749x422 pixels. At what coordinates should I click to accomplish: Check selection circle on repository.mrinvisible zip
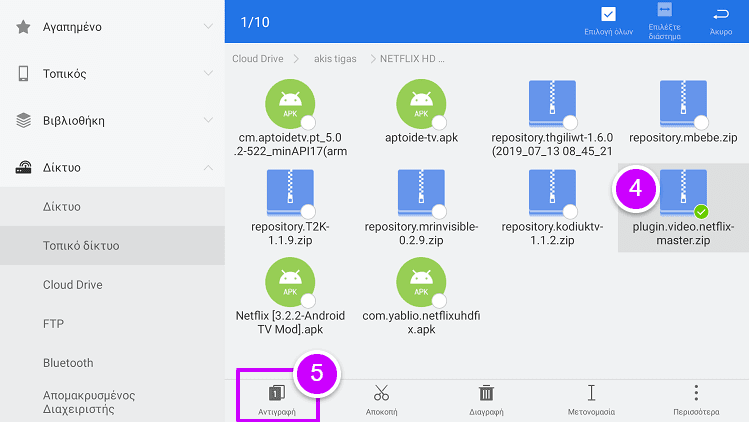[x=439, y=211]
